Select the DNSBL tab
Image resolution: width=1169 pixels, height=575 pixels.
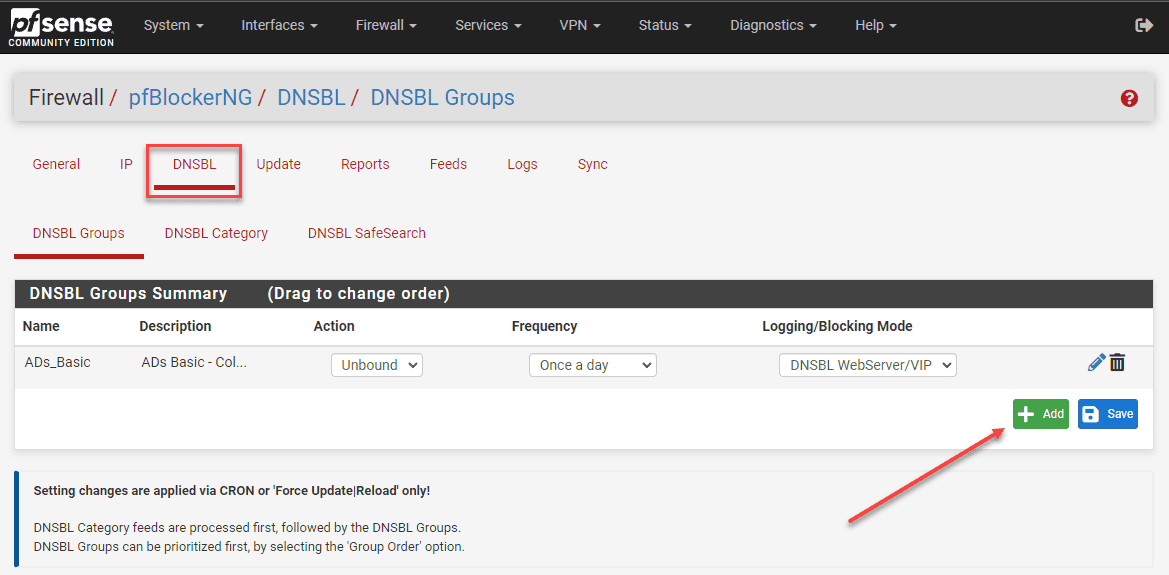pyautogui.click(x=195, y=164)
